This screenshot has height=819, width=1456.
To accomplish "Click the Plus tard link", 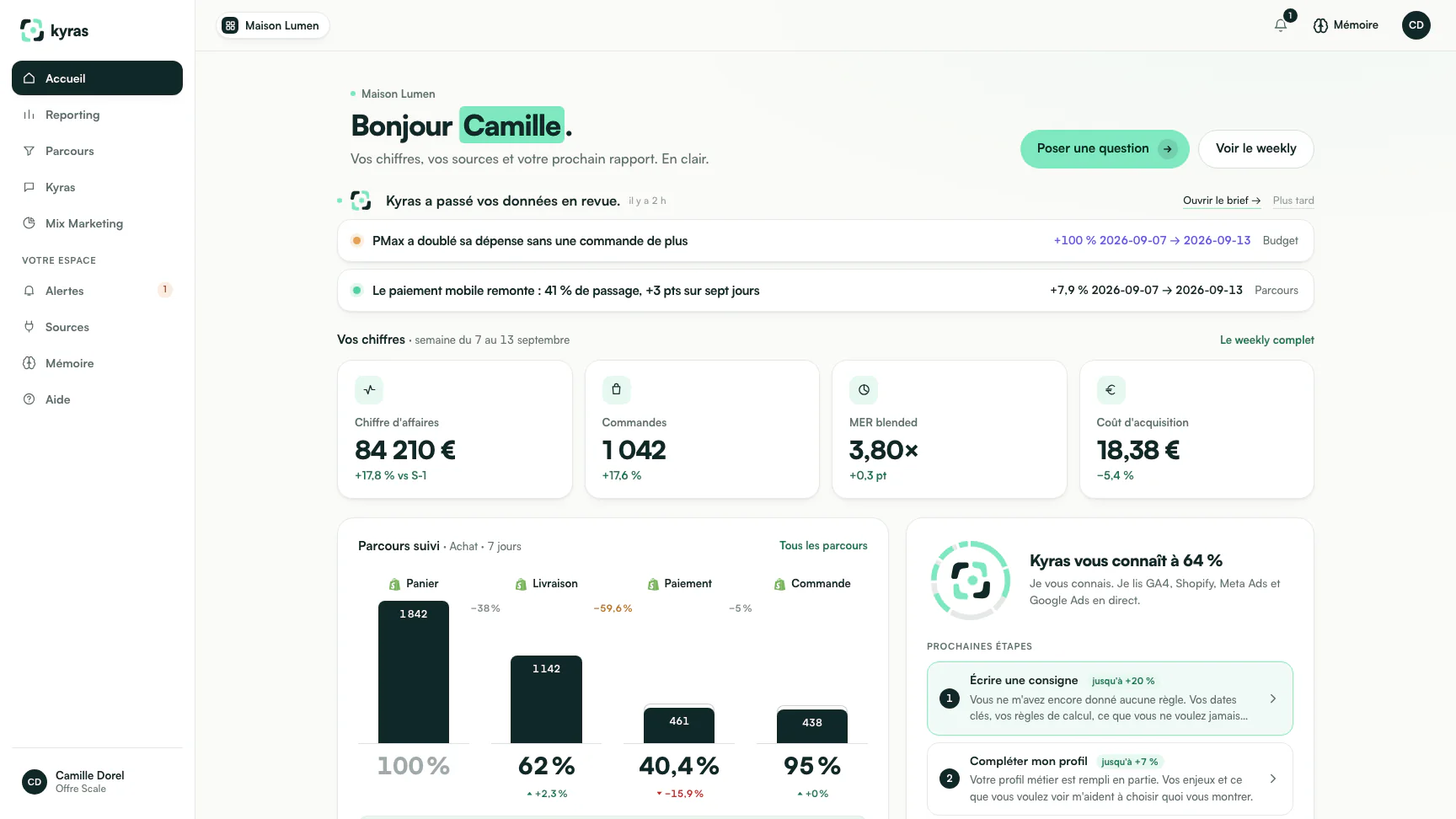I will (x=1293, y=201).
